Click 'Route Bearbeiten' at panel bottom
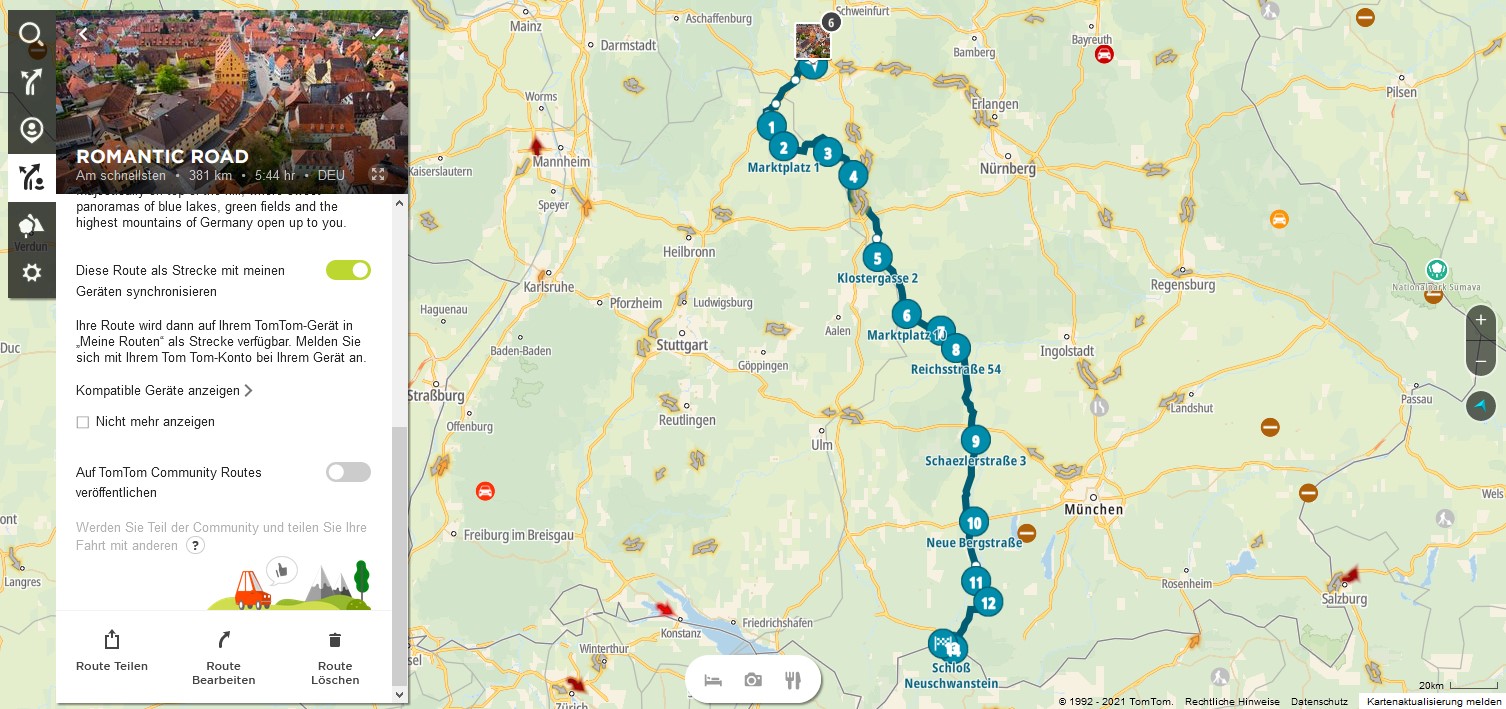Image resolution: width=1506 pixels, height=709 pixels. [224, 657]
